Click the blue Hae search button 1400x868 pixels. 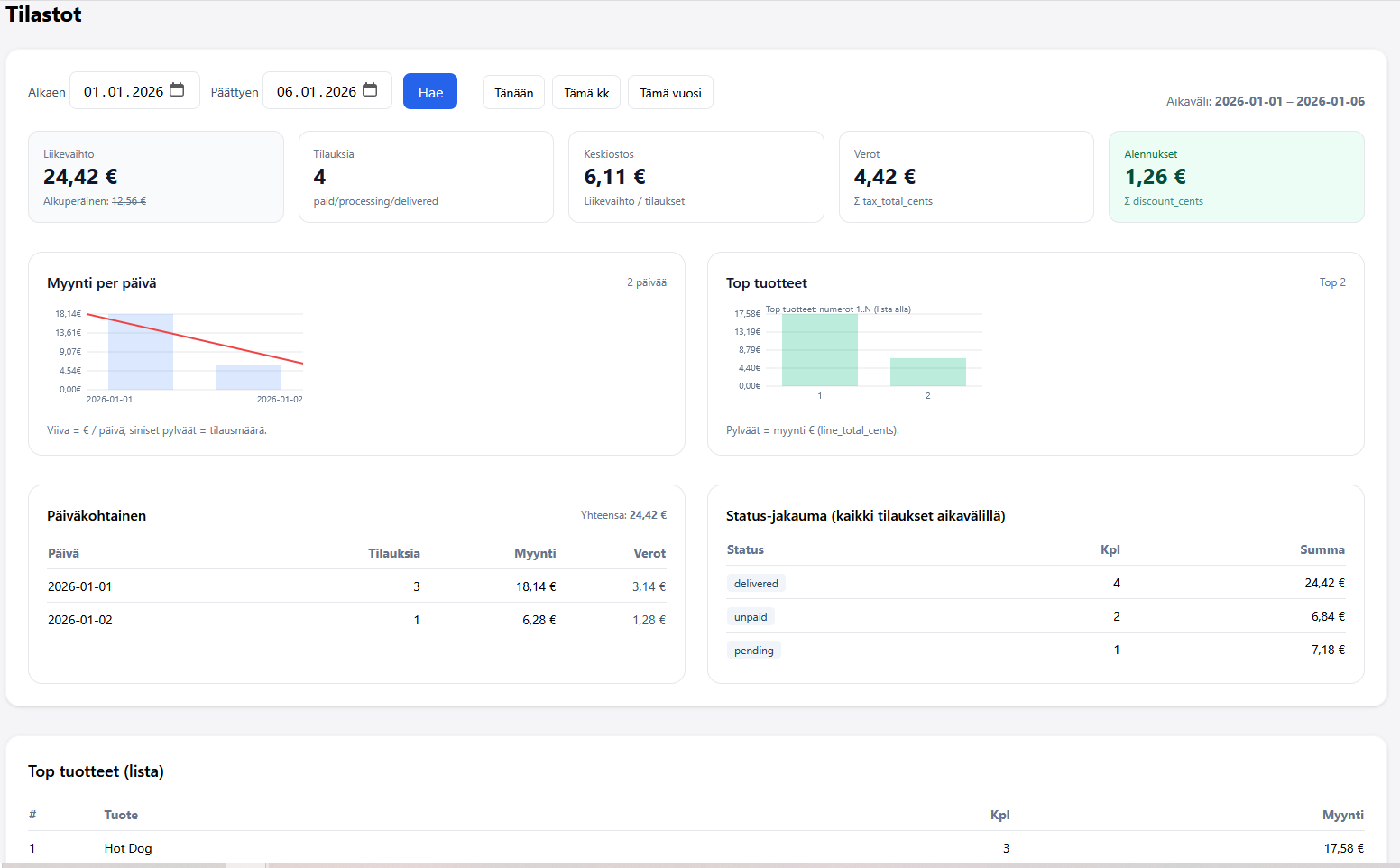point(429,92)
